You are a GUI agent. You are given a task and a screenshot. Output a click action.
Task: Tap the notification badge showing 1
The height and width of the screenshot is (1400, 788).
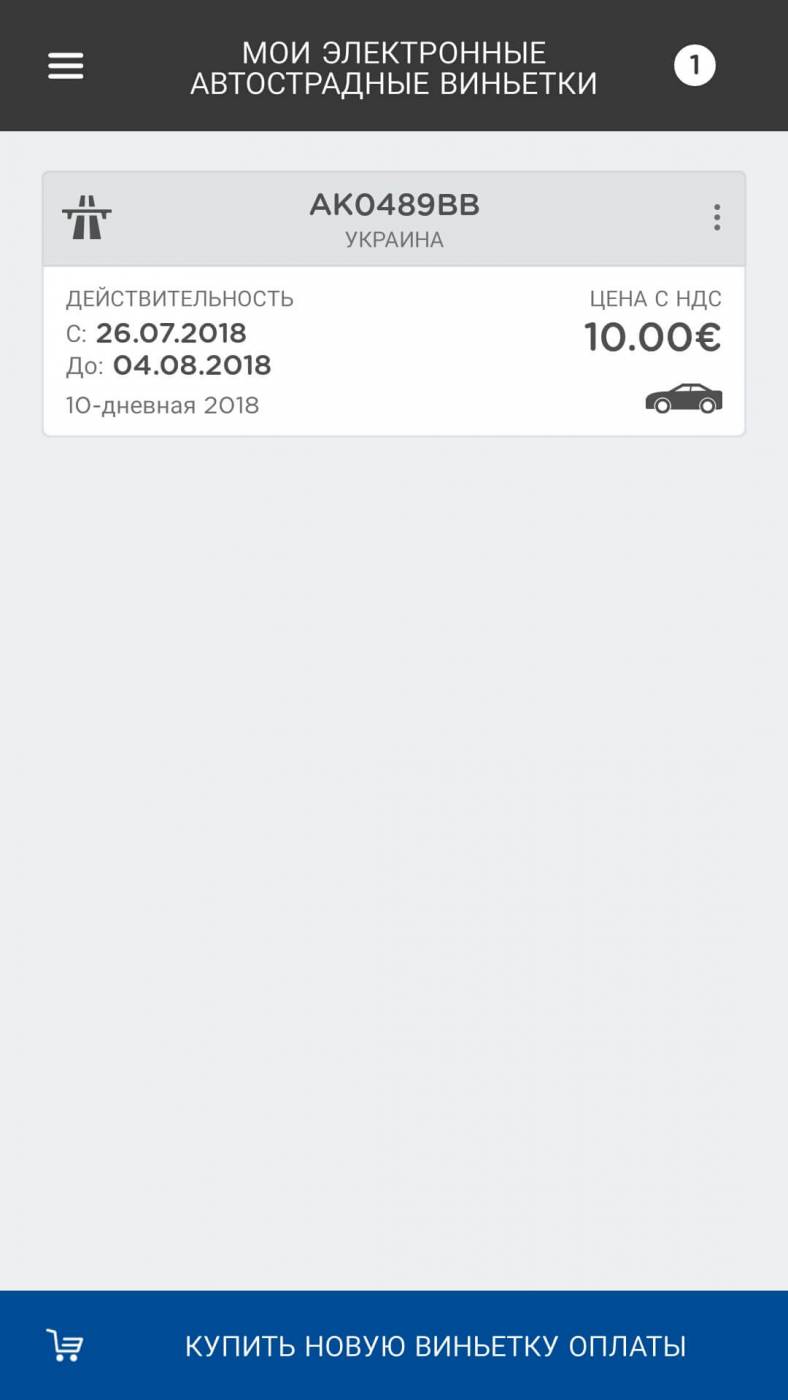694,67
